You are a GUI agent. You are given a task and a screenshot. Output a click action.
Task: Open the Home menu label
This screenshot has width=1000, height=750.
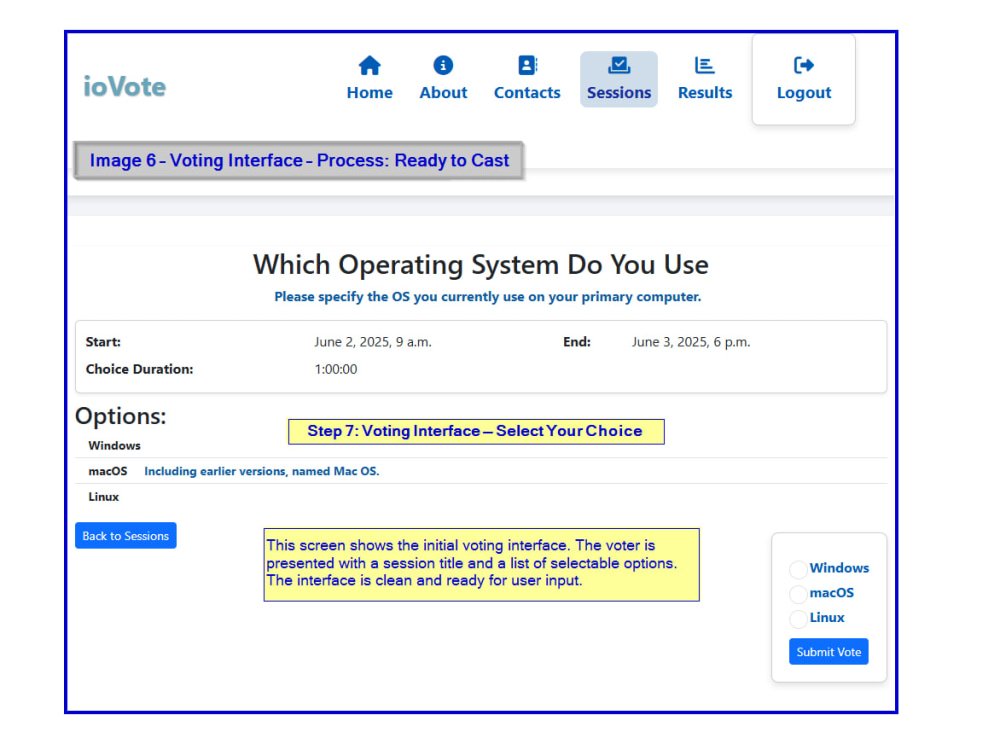click(369, 93)
